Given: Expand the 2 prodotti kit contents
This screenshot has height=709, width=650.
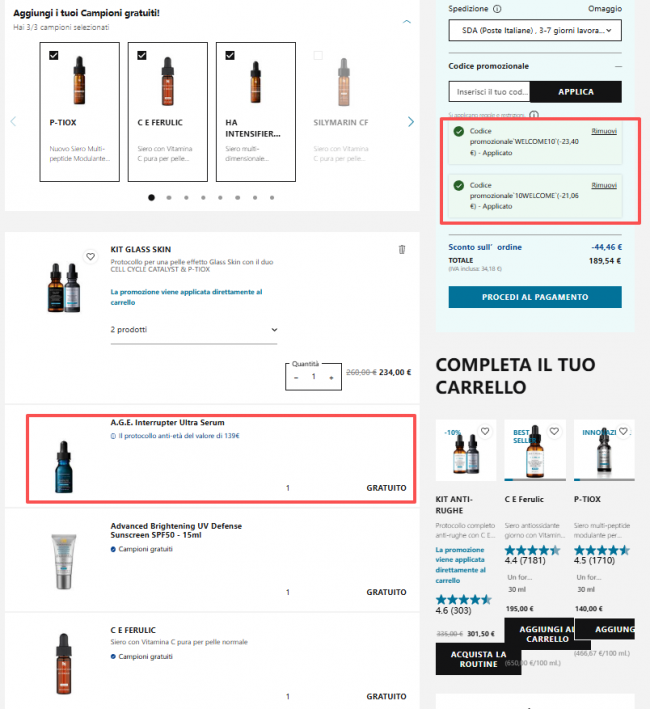Looking at the screenshot, I should (193, 330).
